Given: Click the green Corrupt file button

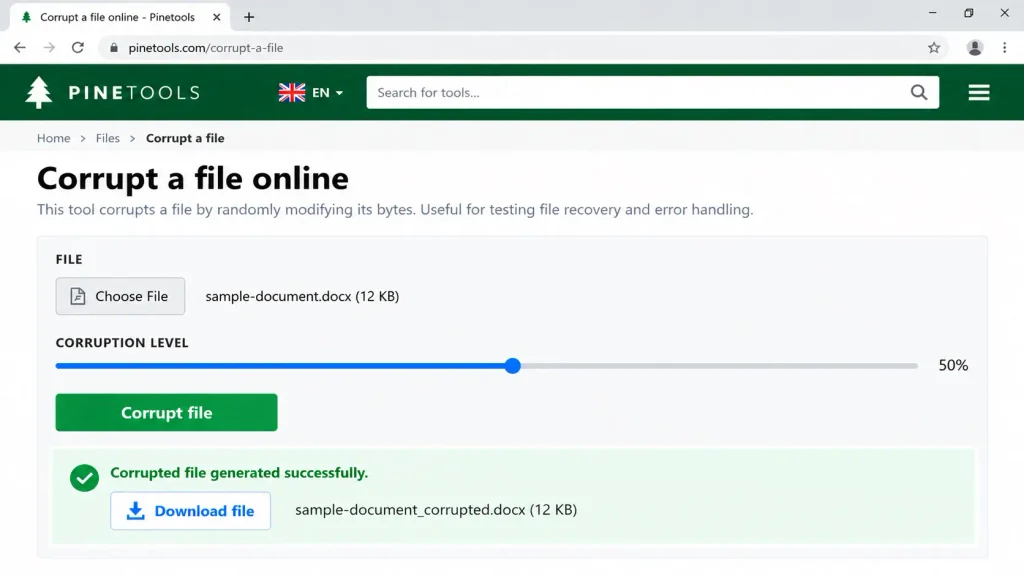Looking at the screenshot, I should [167, 413].
